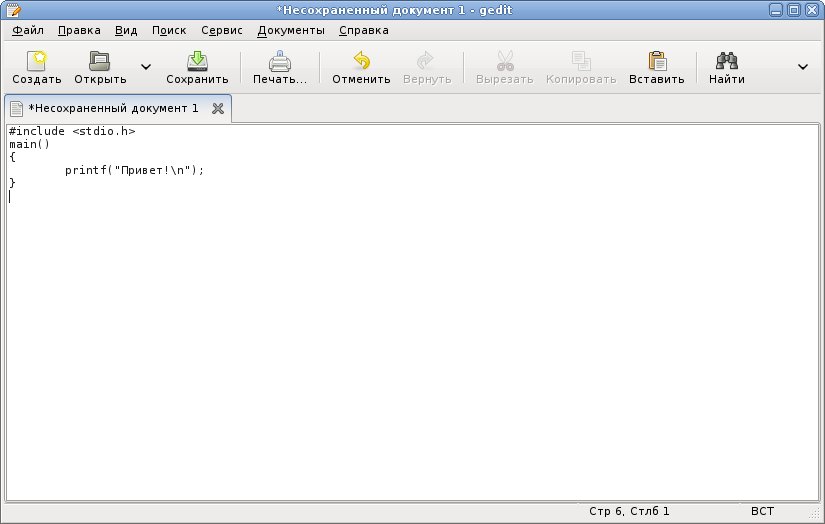Open the Файл menu
The width and height of the screenshot is (825, 524).
28,31
